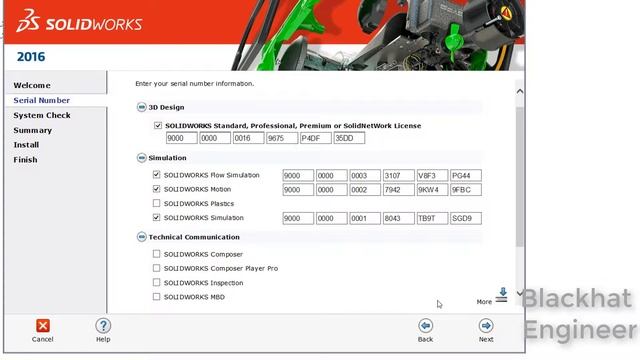This screenshot has height=360, width=640.
Task: Click Motion serial field 9KW4
Action: click(x=432, y=190)
